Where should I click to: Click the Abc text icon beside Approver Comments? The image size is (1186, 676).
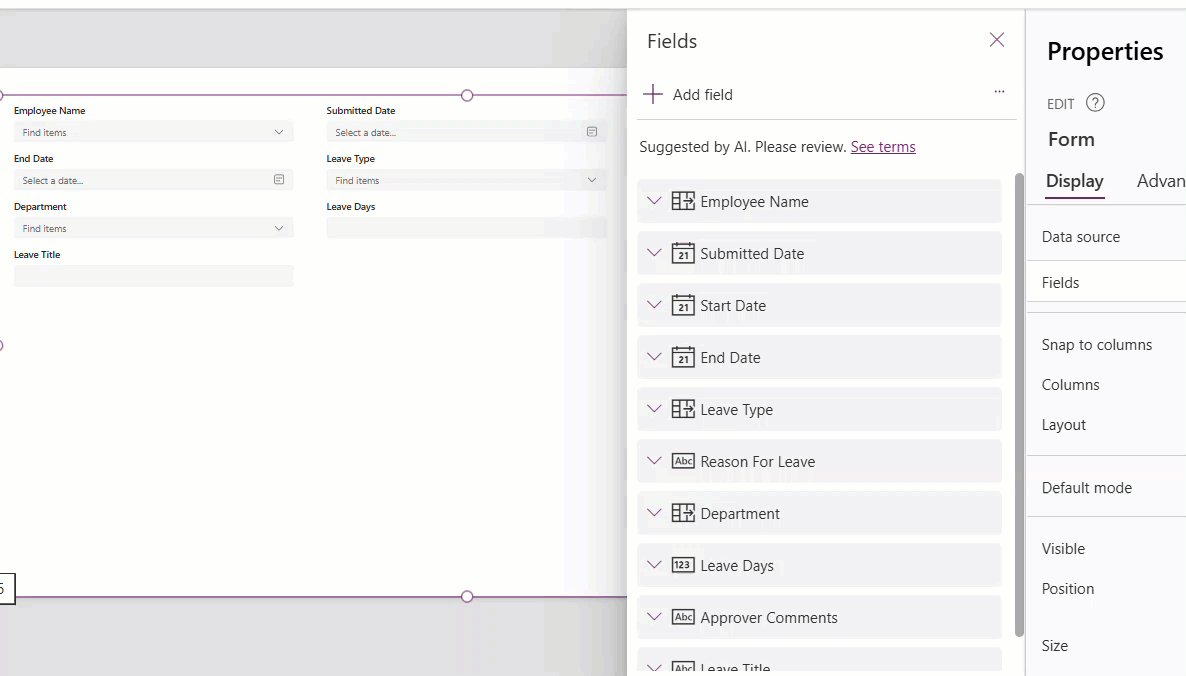683,617
